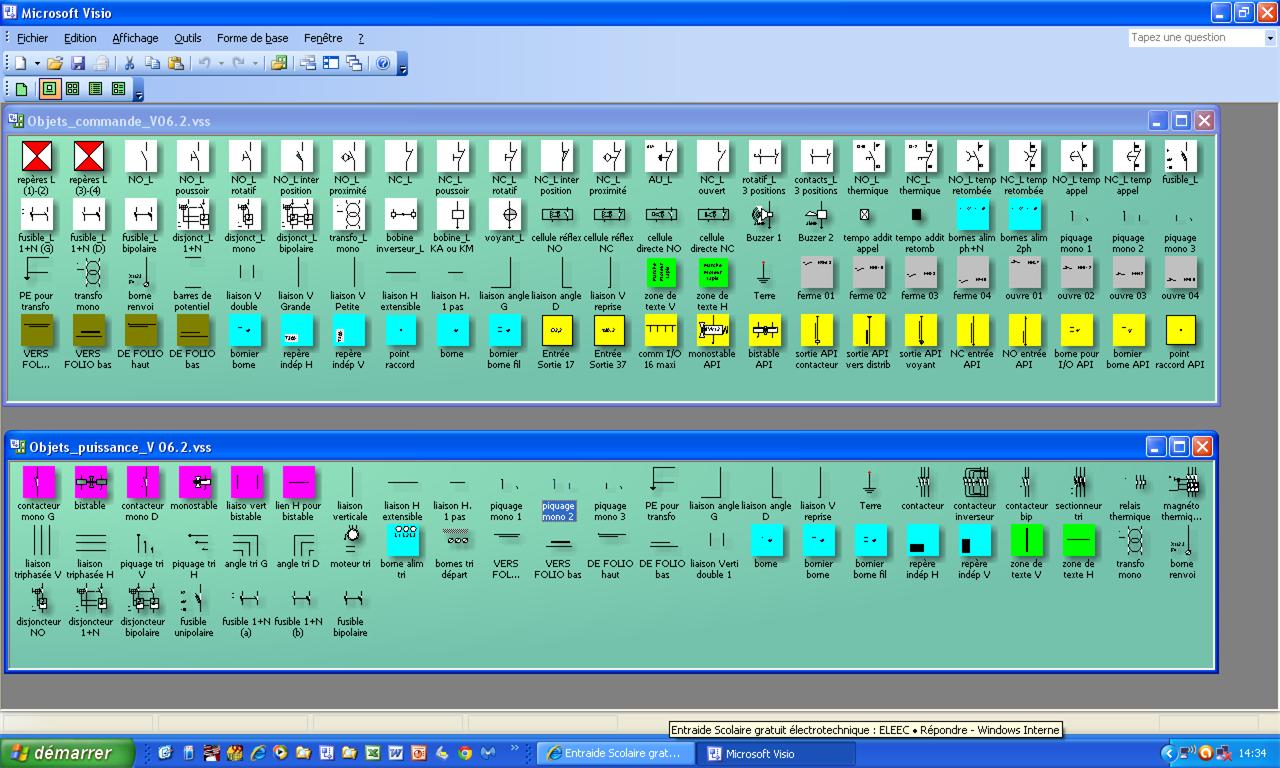Toggle the icons only stencil view

(72, 89)
